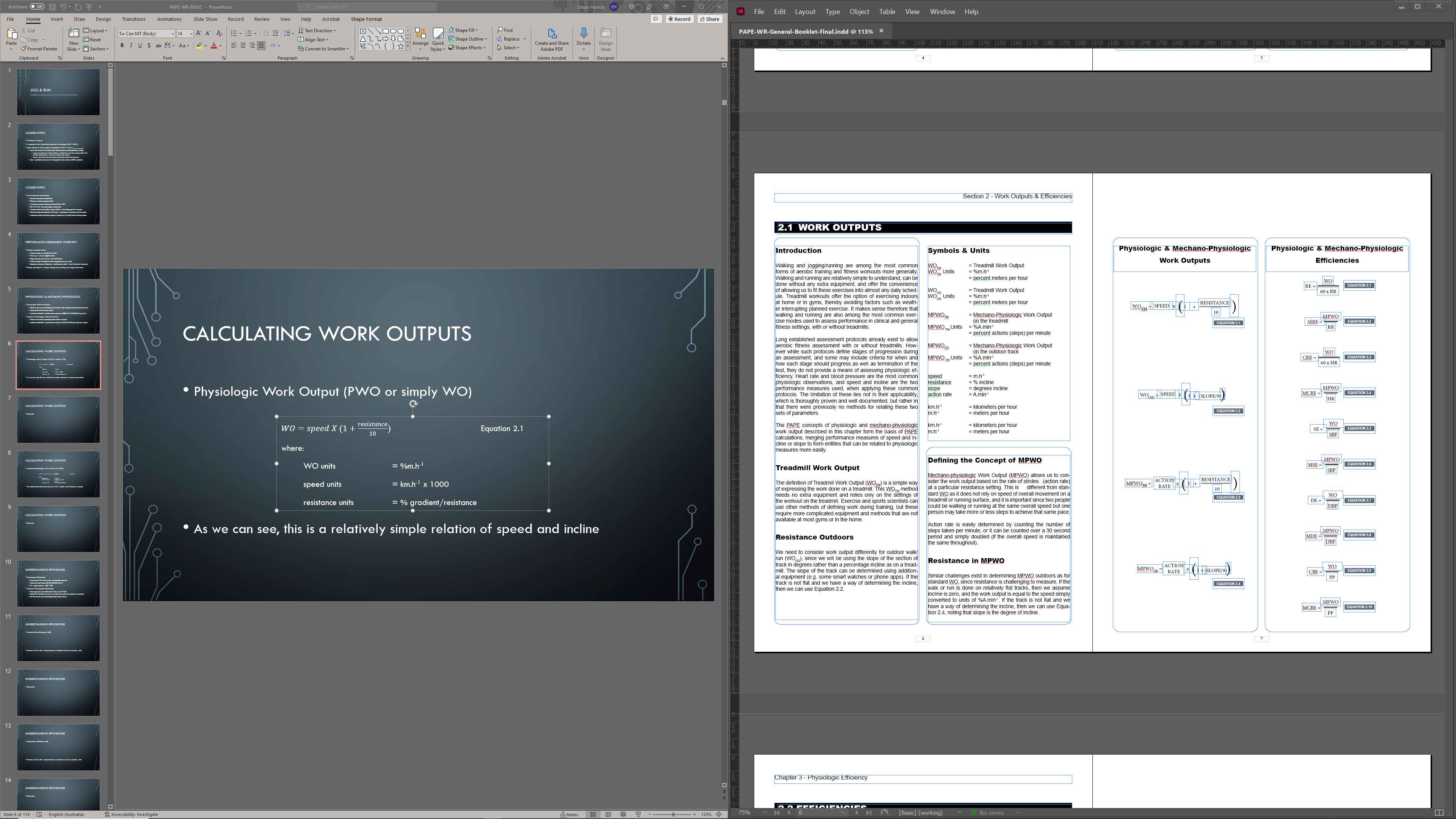Select slide 7 thumbnail
Viewport: 1456px width, 819px height.
click(x=58, y=419)
